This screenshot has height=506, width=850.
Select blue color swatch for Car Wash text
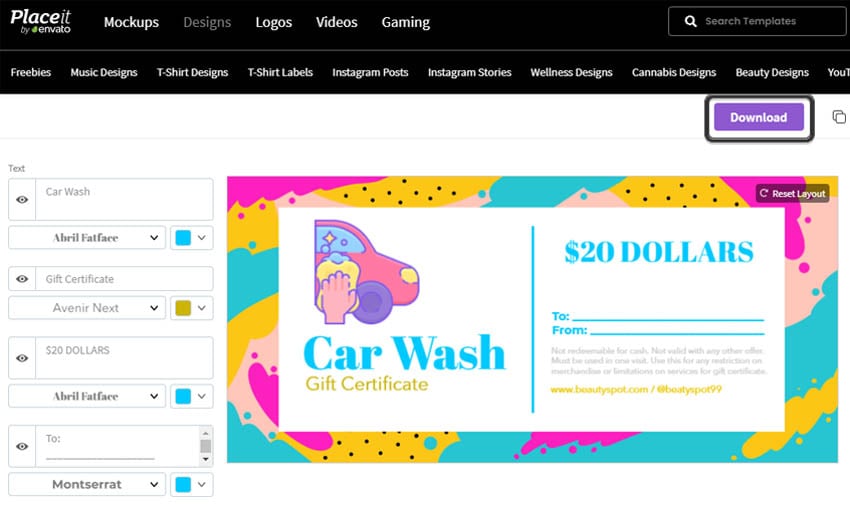tap(183, 238)
